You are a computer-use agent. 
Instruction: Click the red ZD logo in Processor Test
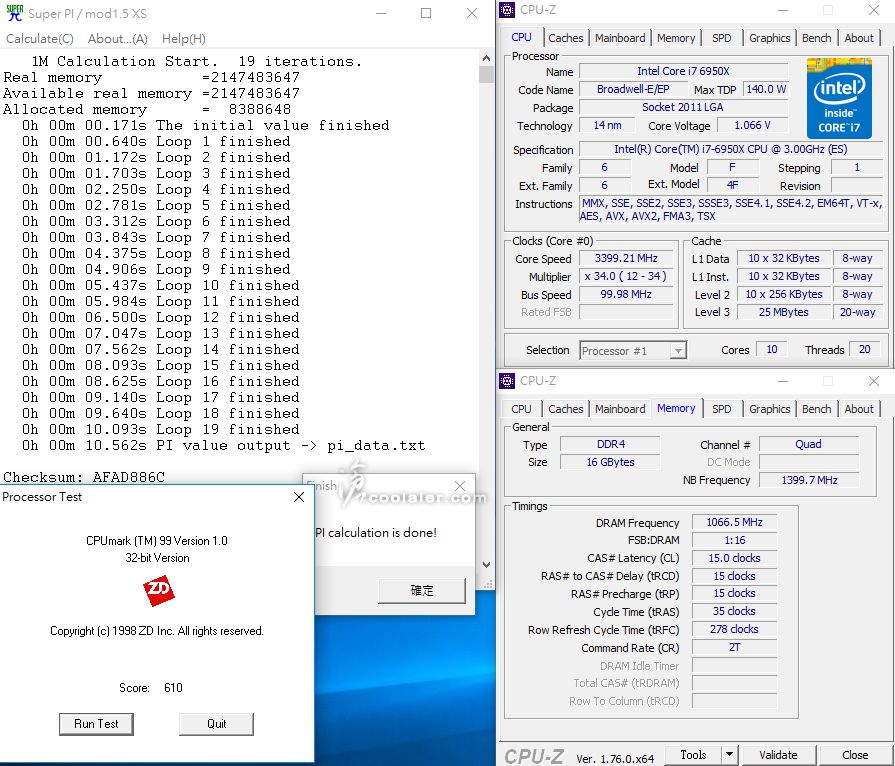(159, 591)
